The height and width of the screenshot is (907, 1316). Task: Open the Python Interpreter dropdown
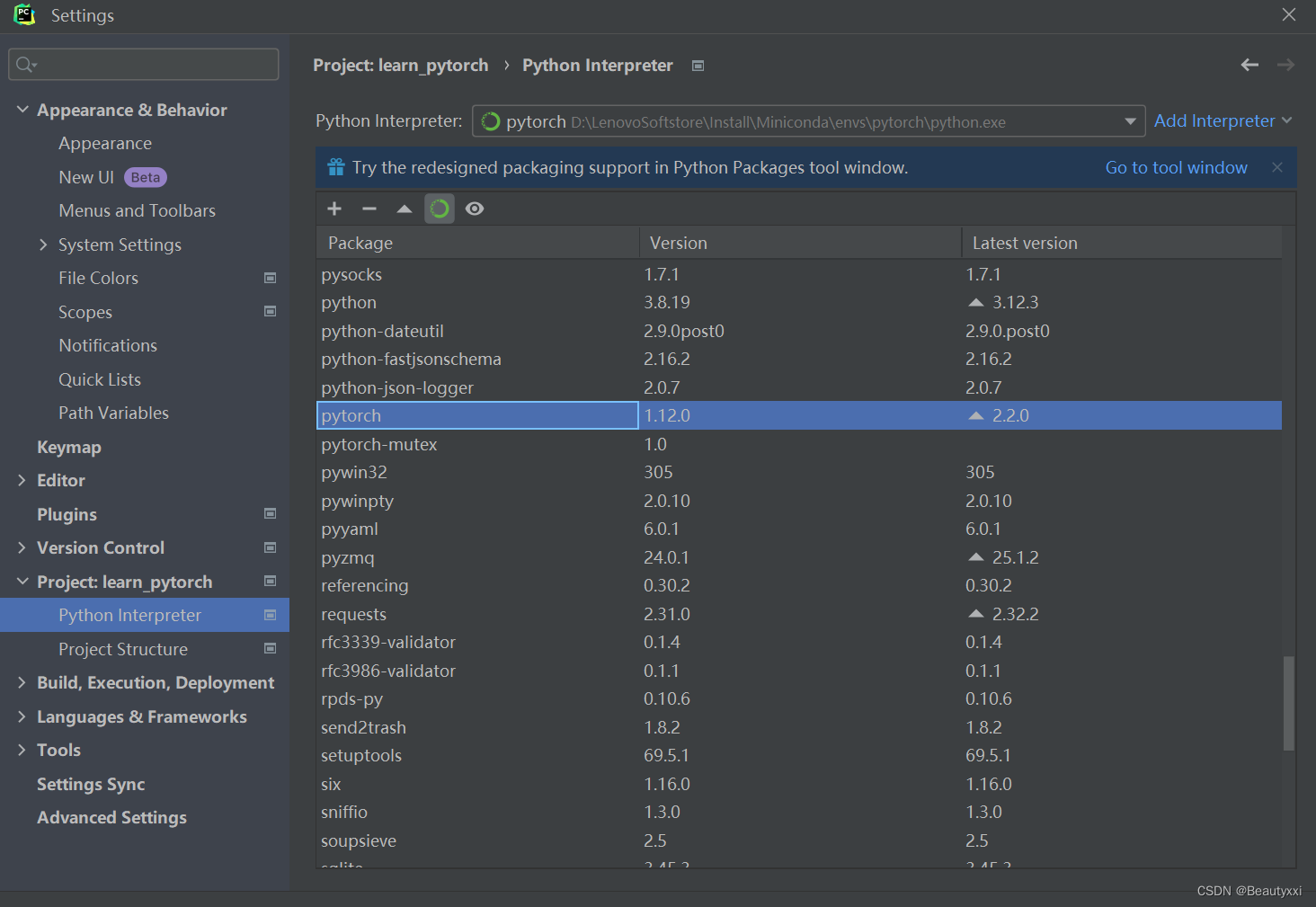pyautogui.click(x=1130, y=121)
